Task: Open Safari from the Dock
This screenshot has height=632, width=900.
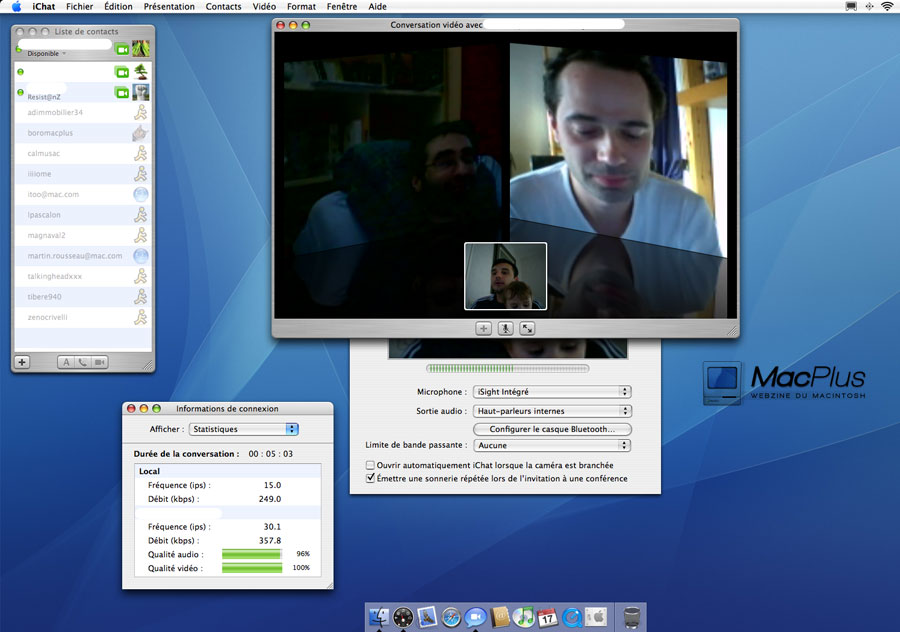Action: tap(451, 617)
